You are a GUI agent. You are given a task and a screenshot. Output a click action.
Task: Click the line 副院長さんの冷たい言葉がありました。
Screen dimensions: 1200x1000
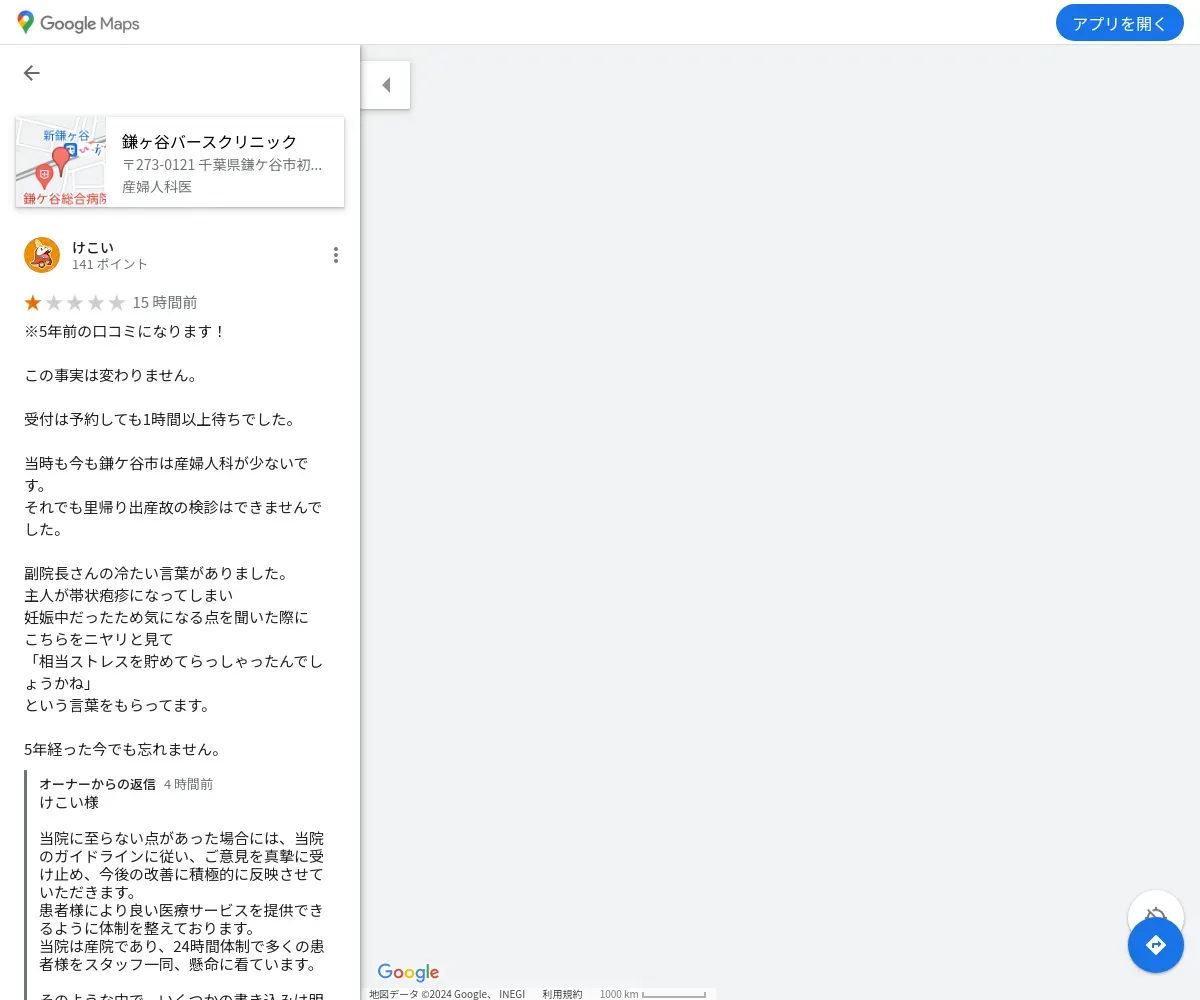(x=157, y=574)
